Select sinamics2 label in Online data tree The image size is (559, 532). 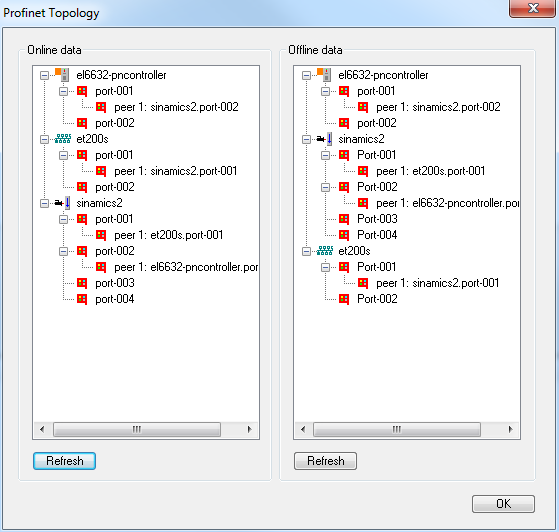tap(99, 203)
